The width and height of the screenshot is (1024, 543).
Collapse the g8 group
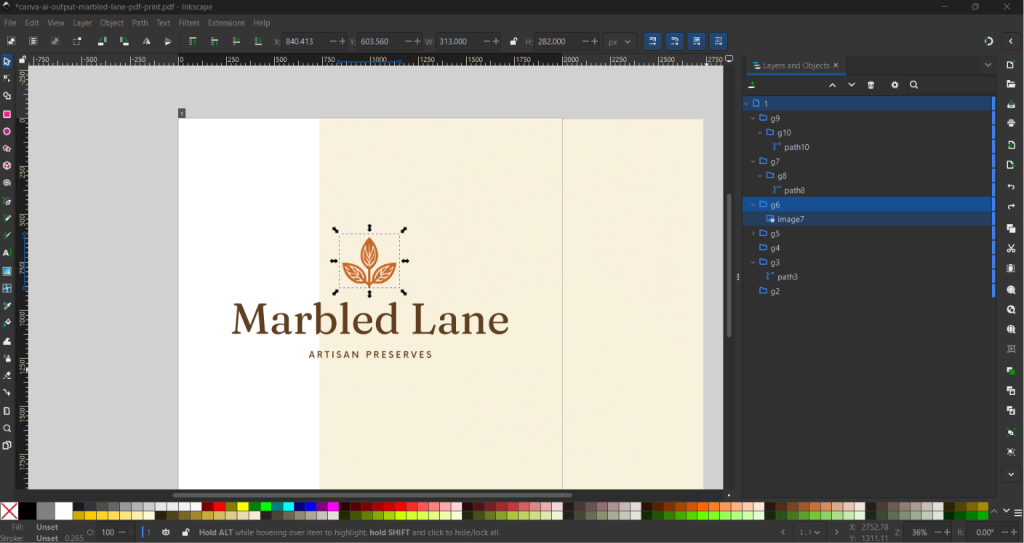point(760,176)
